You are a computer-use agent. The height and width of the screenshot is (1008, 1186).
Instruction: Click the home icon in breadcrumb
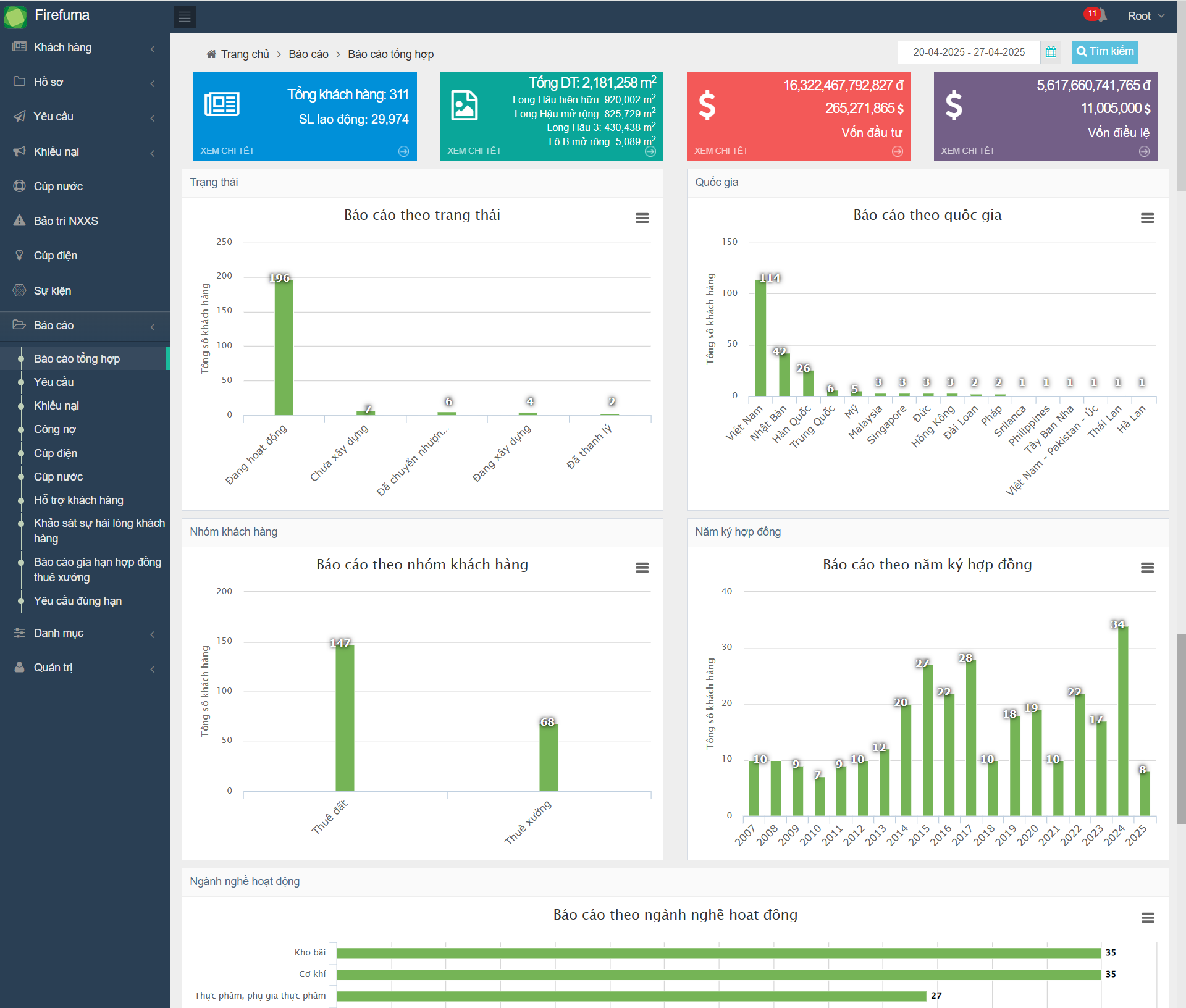(211, 54)
